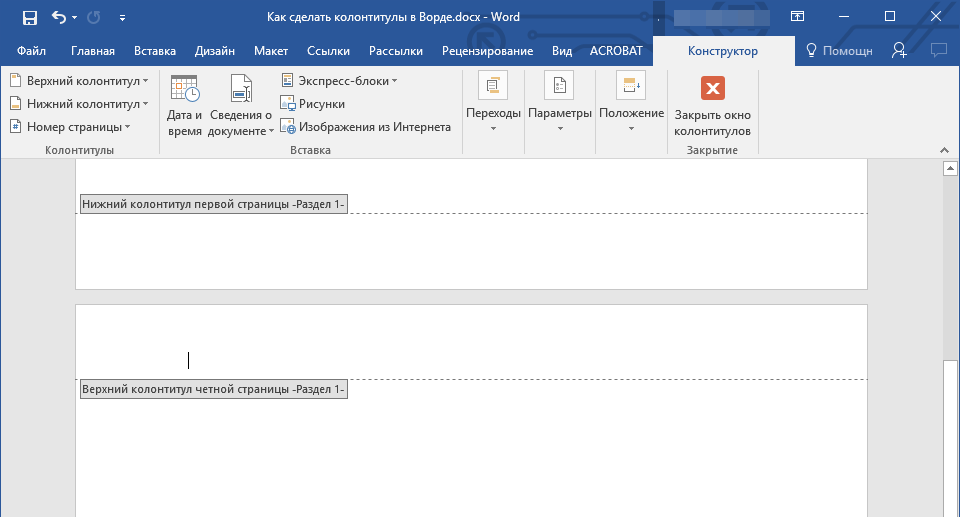
Task: Switch to the Insert (Вставка) tab
Action: coord(154,51)
